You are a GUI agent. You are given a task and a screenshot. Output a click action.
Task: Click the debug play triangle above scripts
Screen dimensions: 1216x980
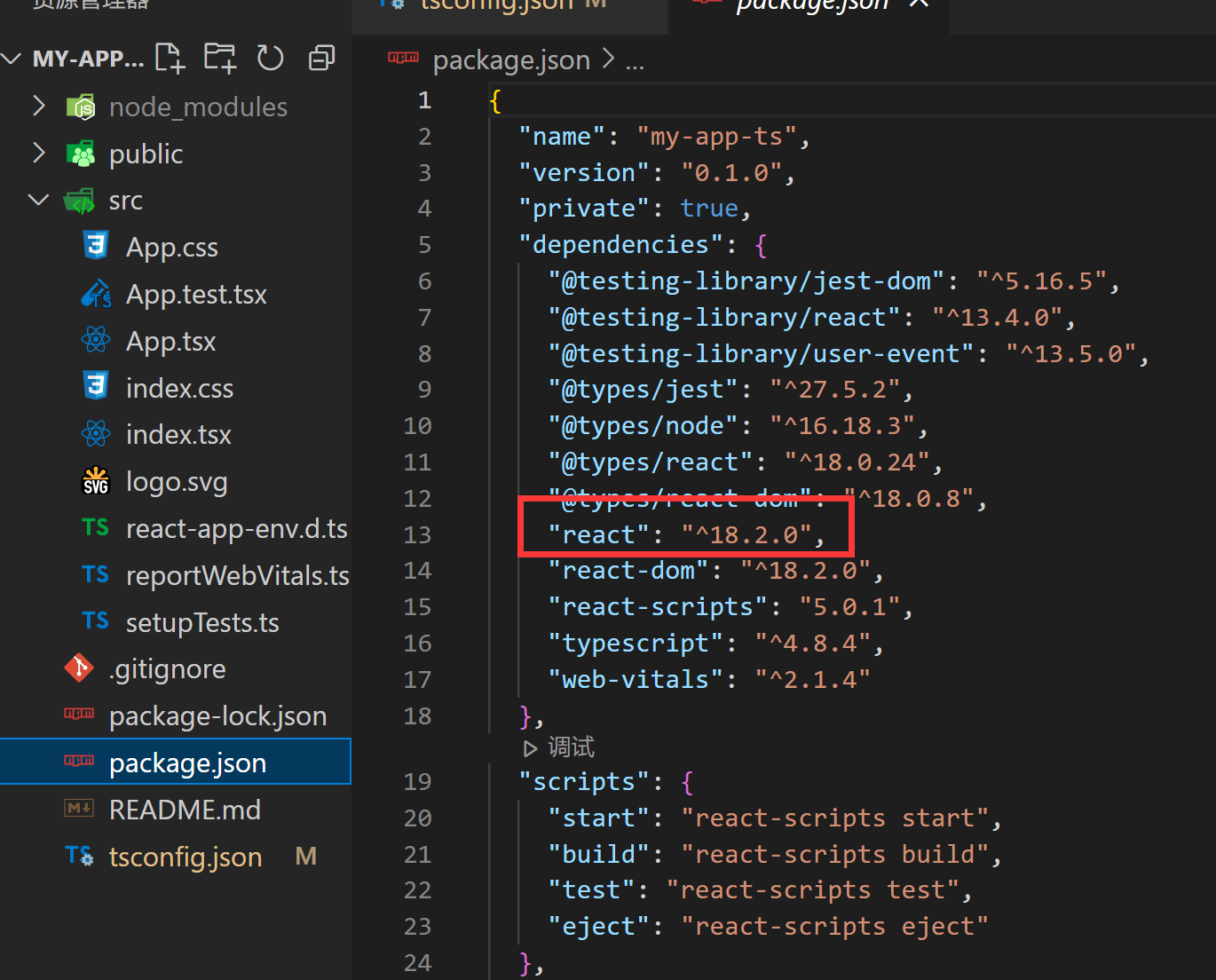(530, 748)
